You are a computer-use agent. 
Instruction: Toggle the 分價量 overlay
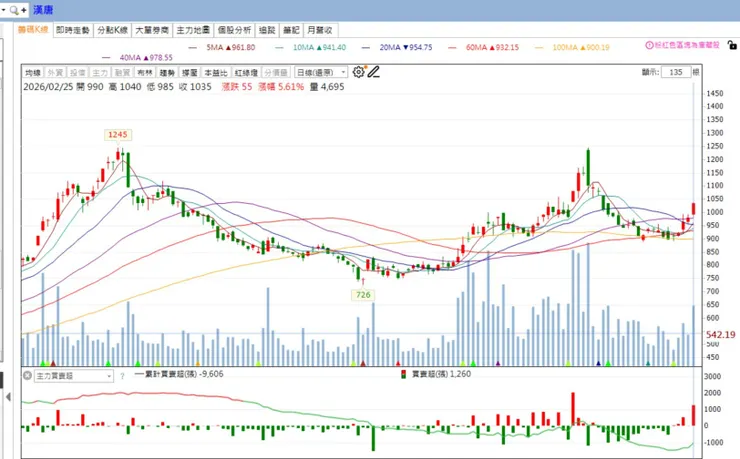pos(276,72)
